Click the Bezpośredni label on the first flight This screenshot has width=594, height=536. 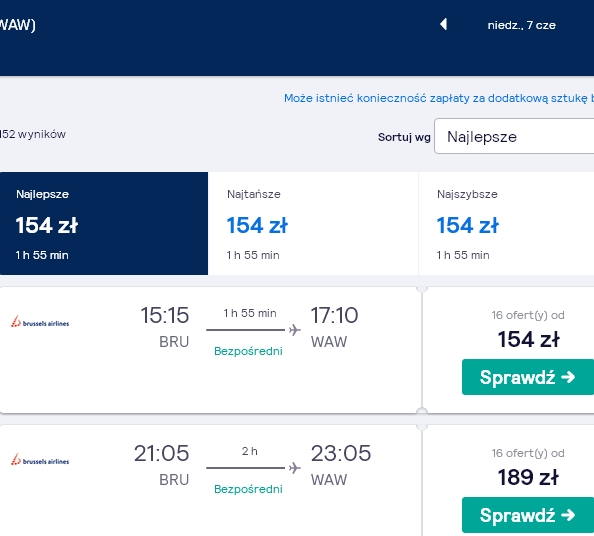tap(248, 351)
